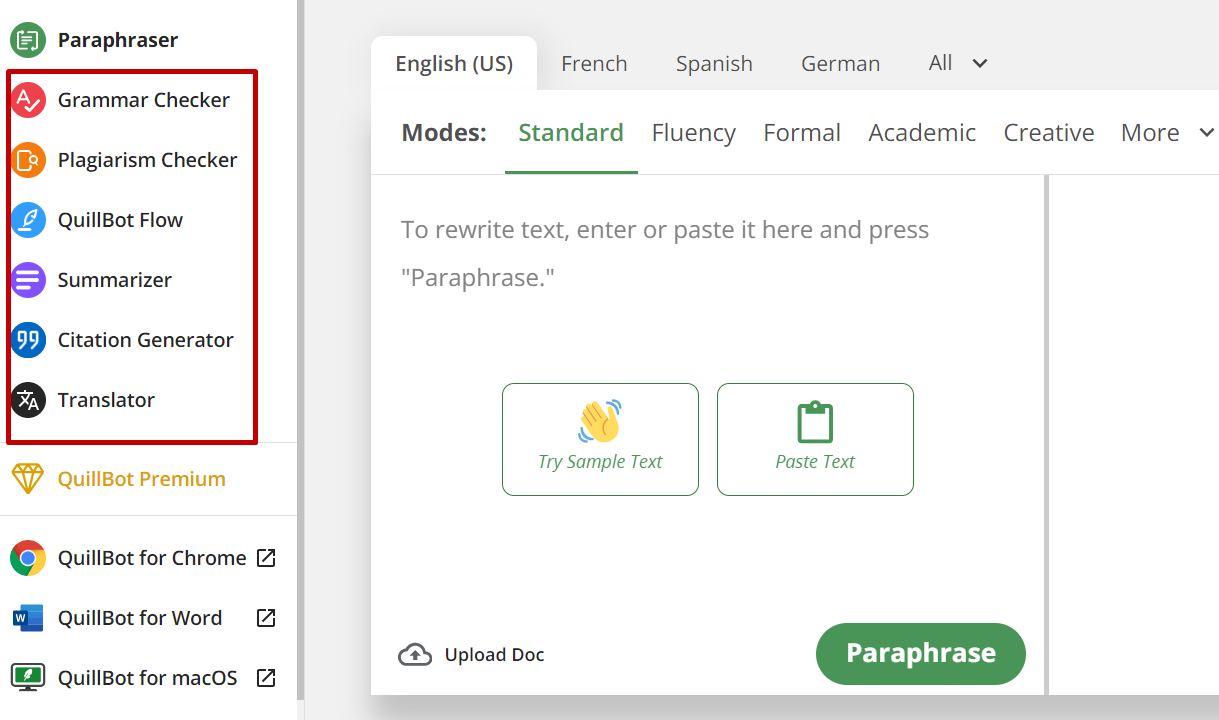Launch the Translator icon
Image resolution: width=1219 pixels, height=720 pixels.
(28, 400)
